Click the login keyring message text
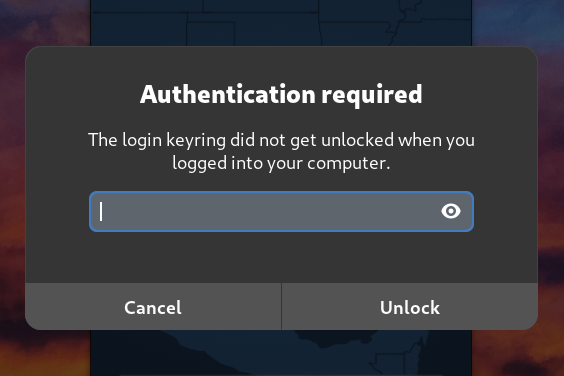Image resolution: width=564 pixels, height=376 pixels. 281,151
